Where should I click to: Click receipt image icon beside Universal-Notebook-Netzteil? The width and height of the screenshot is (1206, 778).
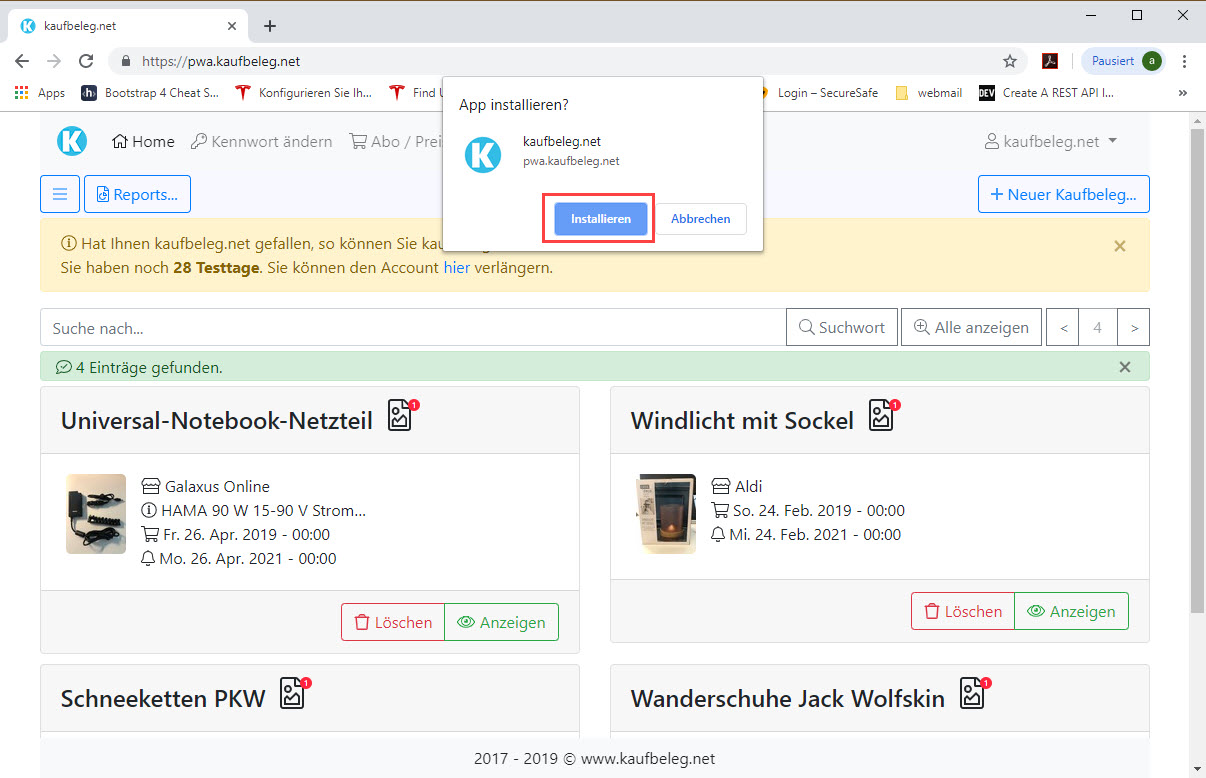point(401,416)
